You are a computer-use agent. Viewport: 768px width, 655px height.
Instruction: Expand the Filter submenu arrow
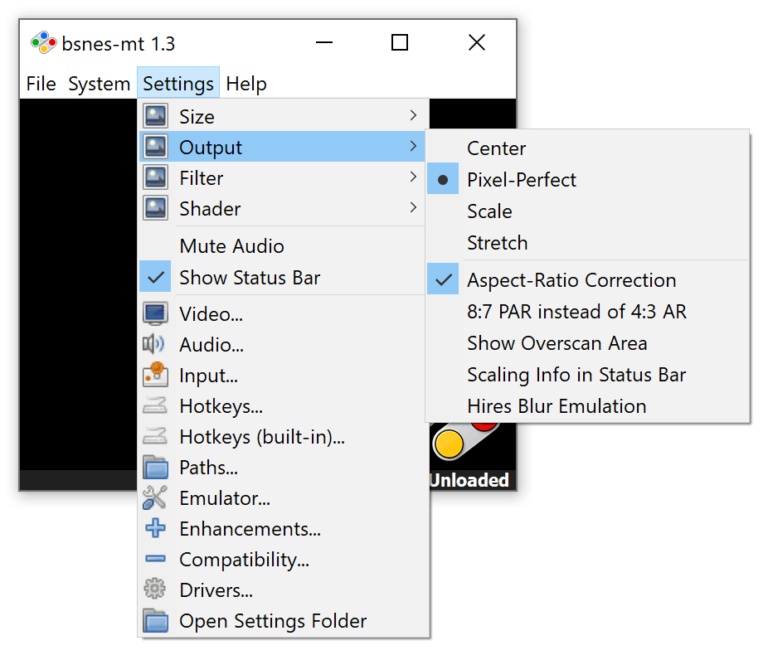coord(413,177)
